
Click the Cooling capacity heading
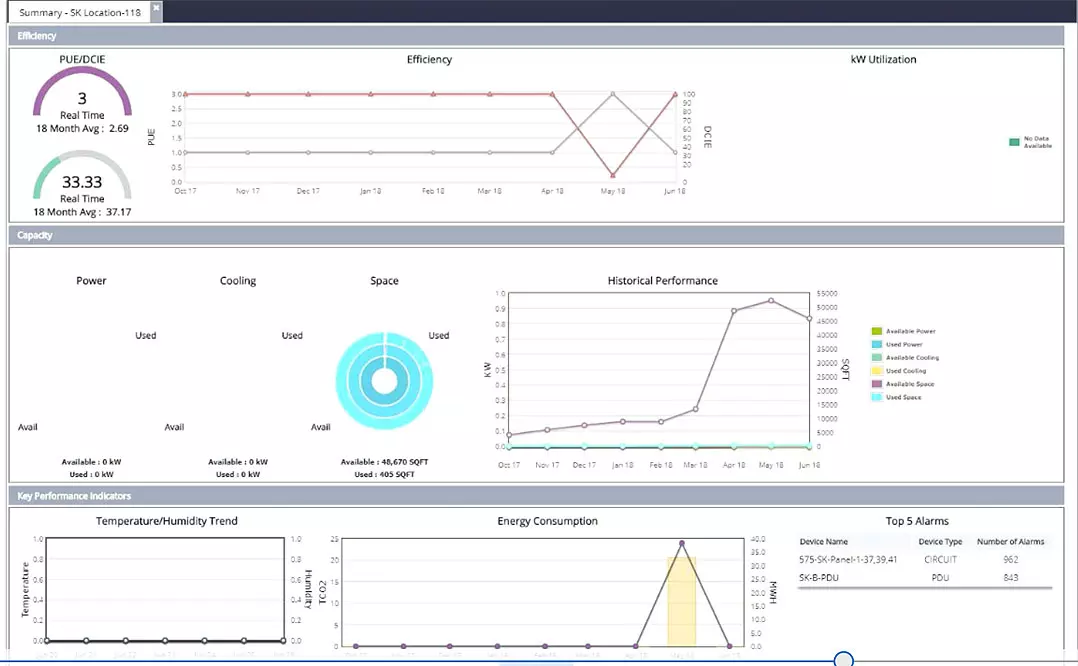[x=238, y=280]
